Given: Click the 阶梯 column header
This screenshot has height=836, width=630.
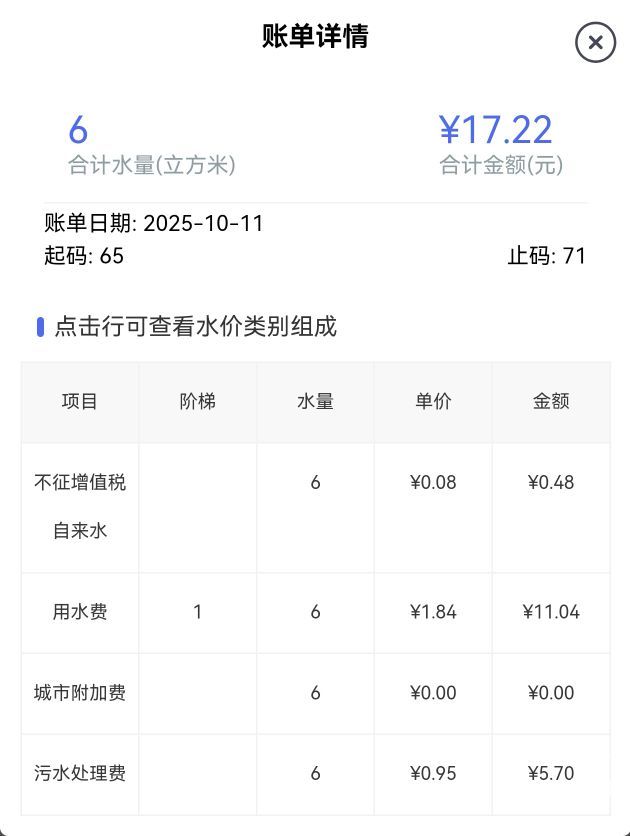Looking at the screenshot, I should [x=197, y=402].
